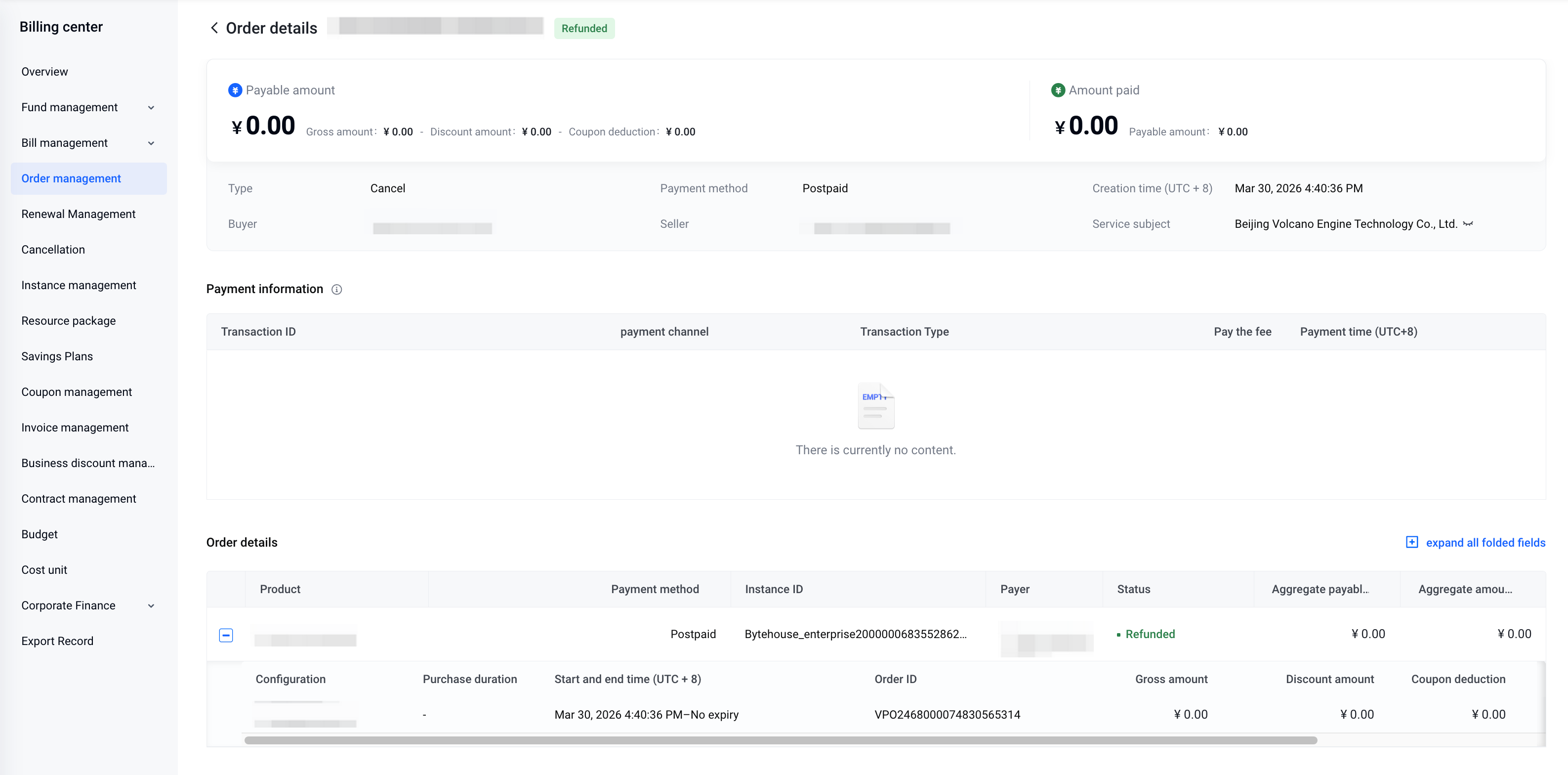Click the Aggregate payable column header
The image size is (1568, 775).
[x=1320, y=589]
